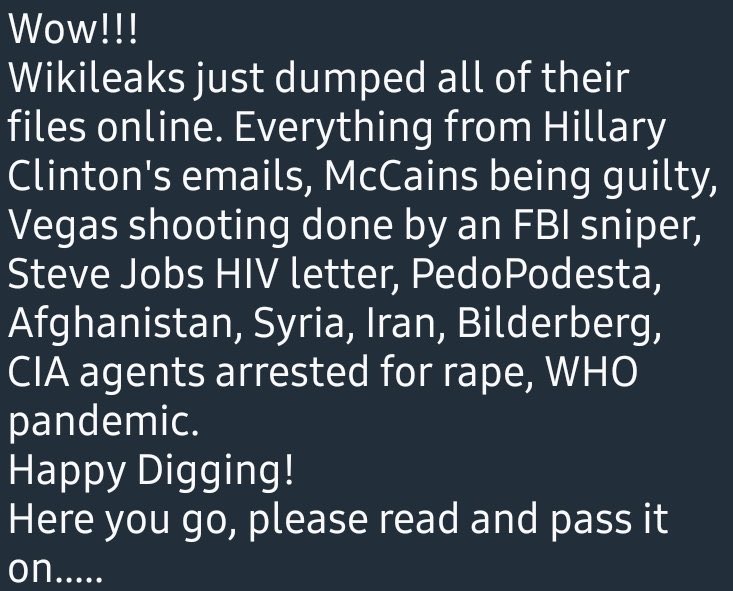Viewport: 733px width, 591px height.
Task: Select the word "PedoPodesta" in the text
Action: tap(532, 274)
